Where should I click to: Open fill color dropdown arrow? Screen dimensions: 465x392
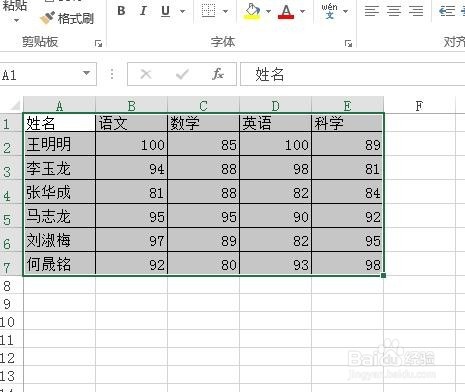point(268,11)
